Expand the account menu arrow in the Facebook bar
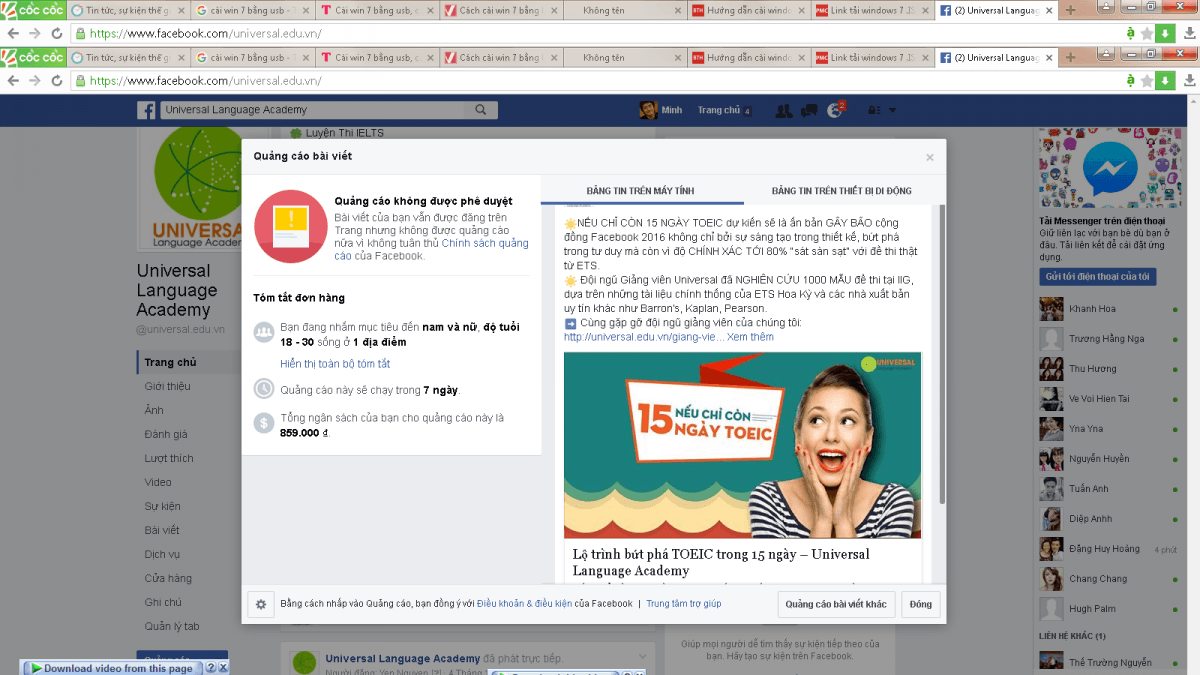1200x675 pixels. pos(892,111)
